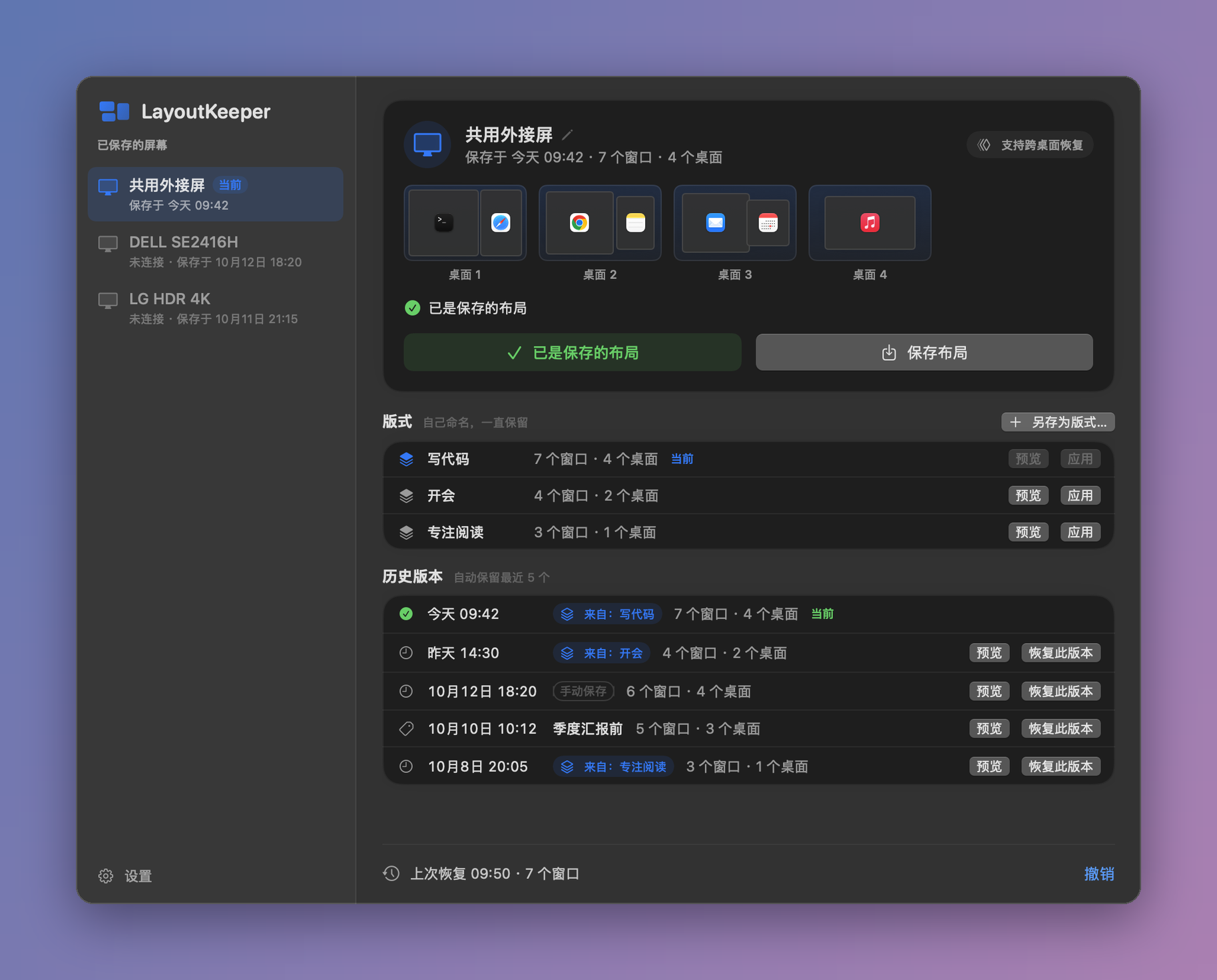
Task: Select the 共用外接屏 saved screen
Action: click(216, 194)
